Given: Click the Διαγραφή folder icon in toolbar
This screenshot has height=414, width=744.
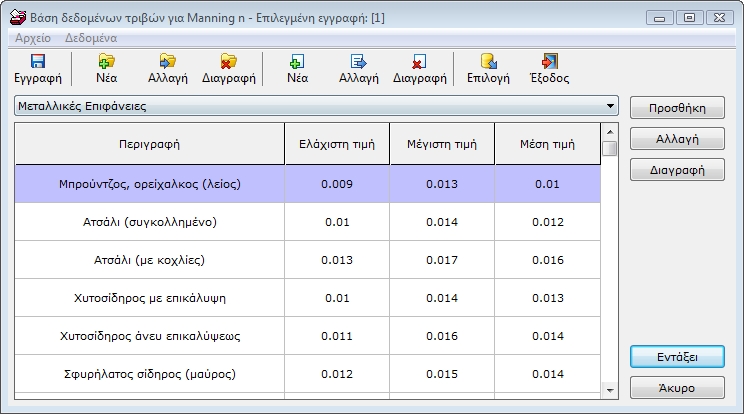Looking at the screenshot, I should [229, 61].
